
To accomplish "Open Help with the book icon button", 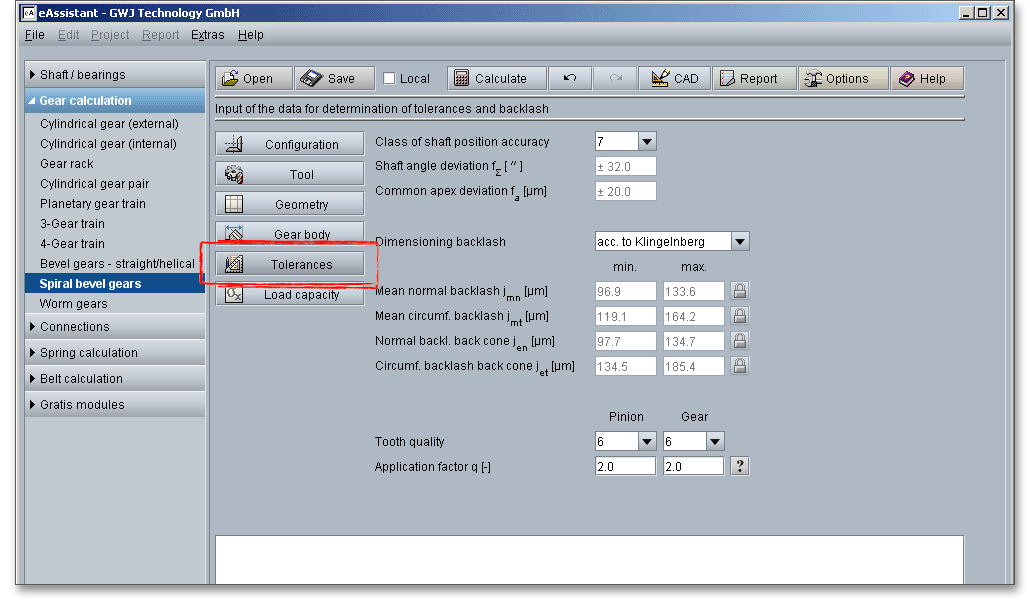I will tap(927, 79).
